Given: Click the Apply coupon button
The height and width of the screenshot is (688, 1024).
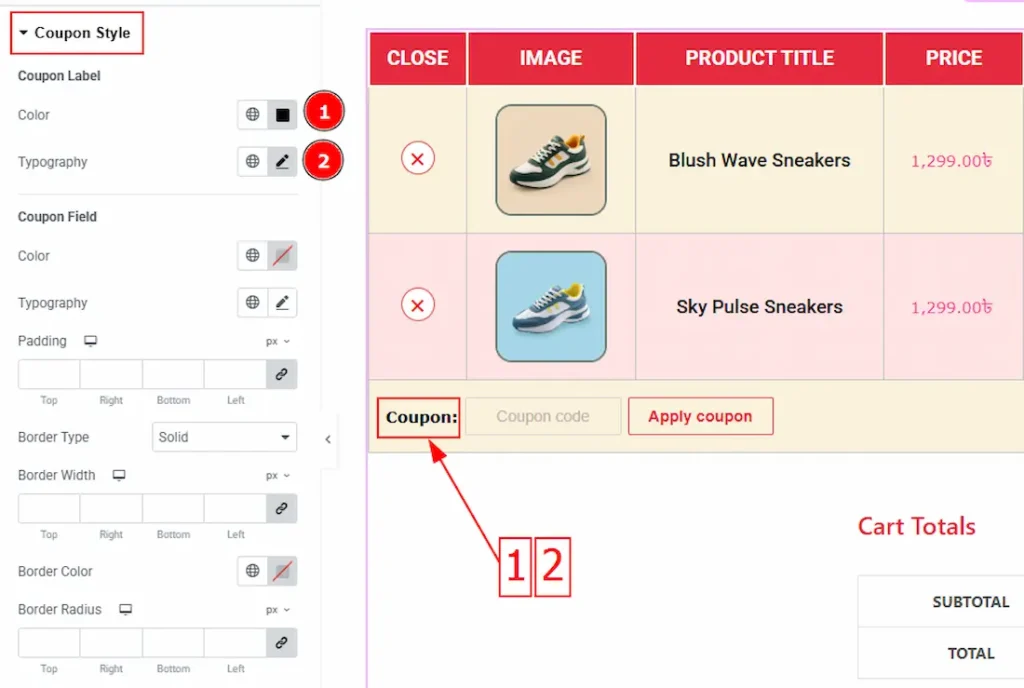Looking at the screenshot, I should pos(700,416).
